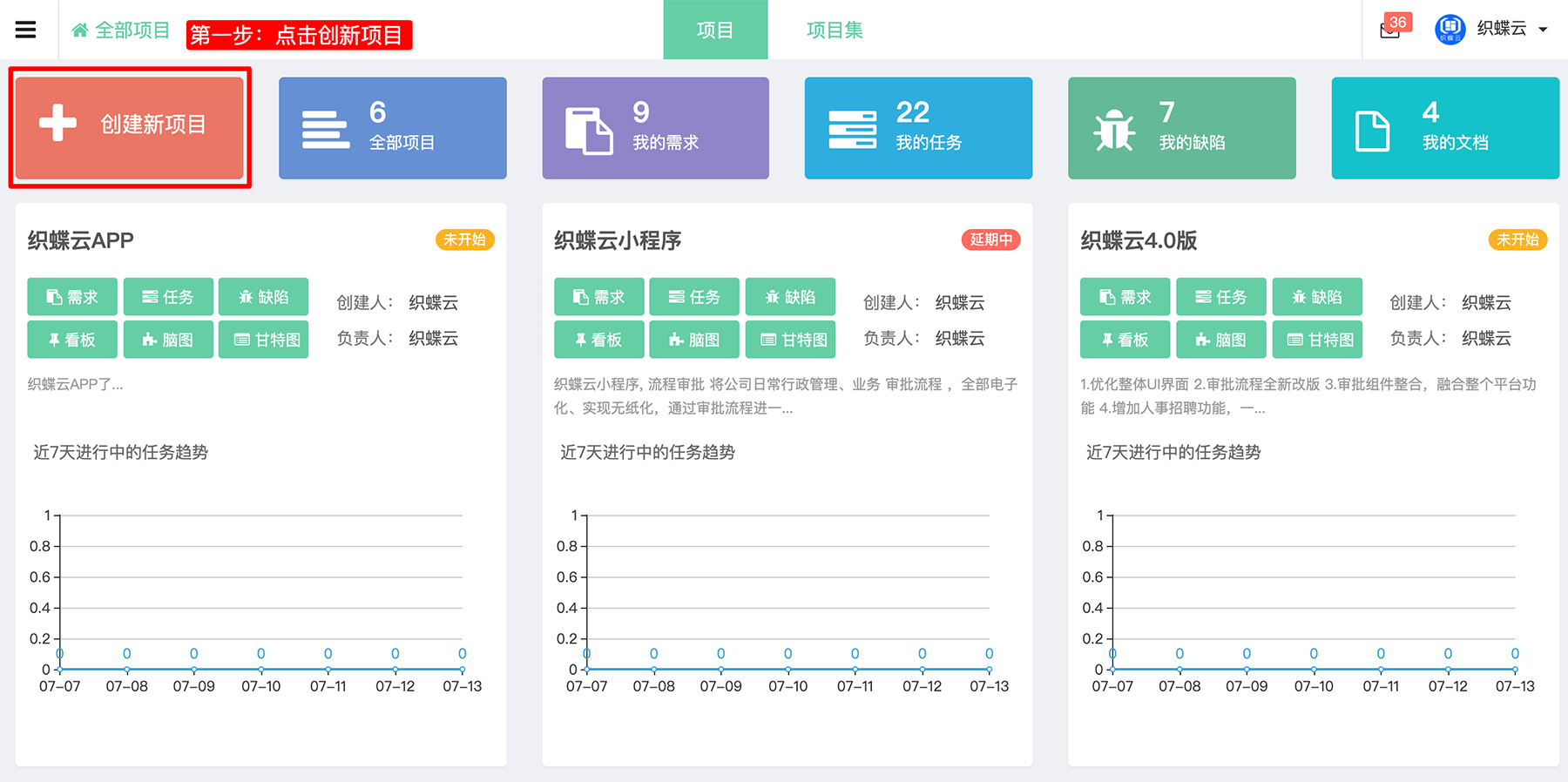Viewport: 1568px width, 782px height.
Task: Open 甘特图 for 织蝶云4.0版
Action: pos(1317,340)
